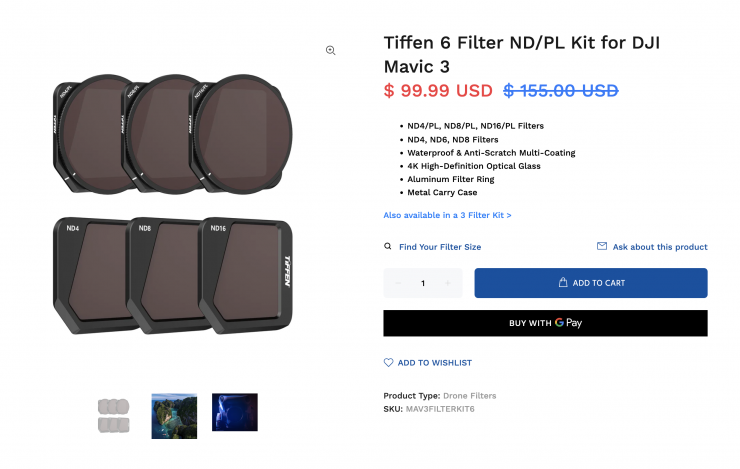Select the dark blue thumbnail image
Viewport: 740px width, 469px height.
[235, 412]
